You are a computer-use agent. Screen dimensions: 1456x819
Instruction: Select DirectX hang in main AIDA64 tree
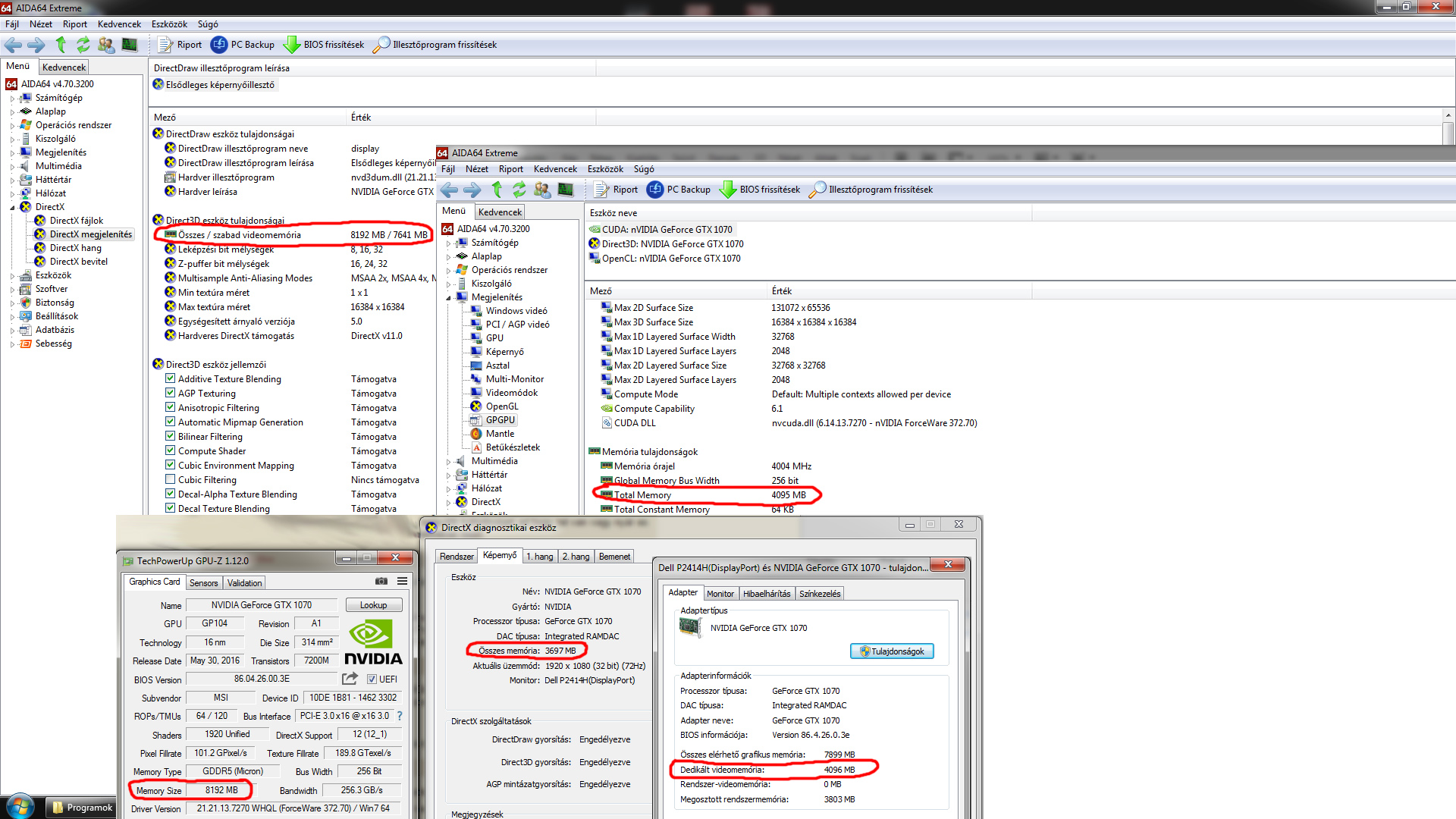76,248
